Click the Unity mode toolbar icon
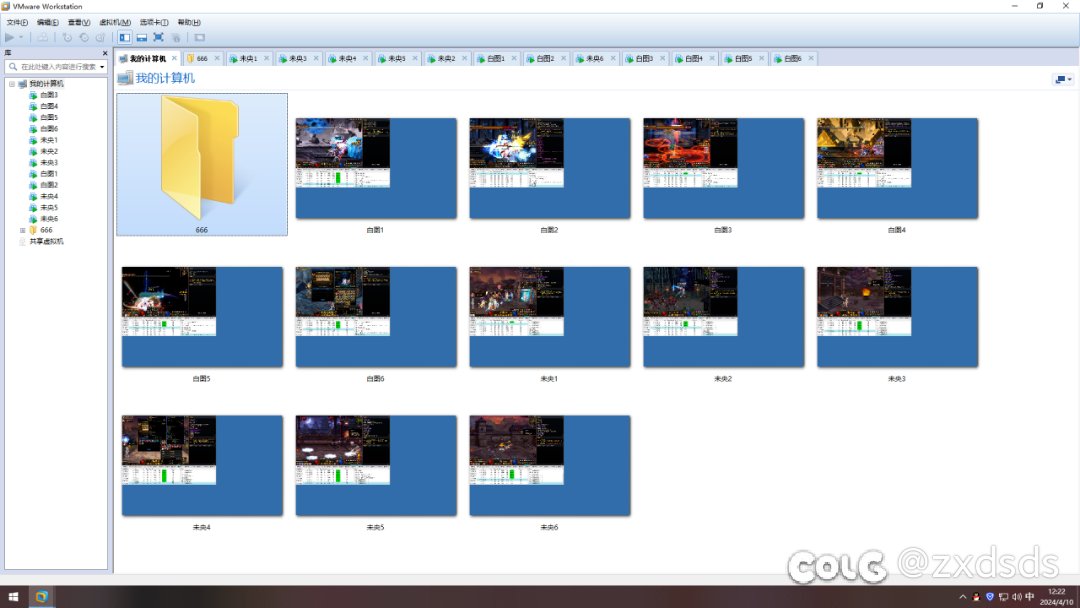 pos(176,37)
